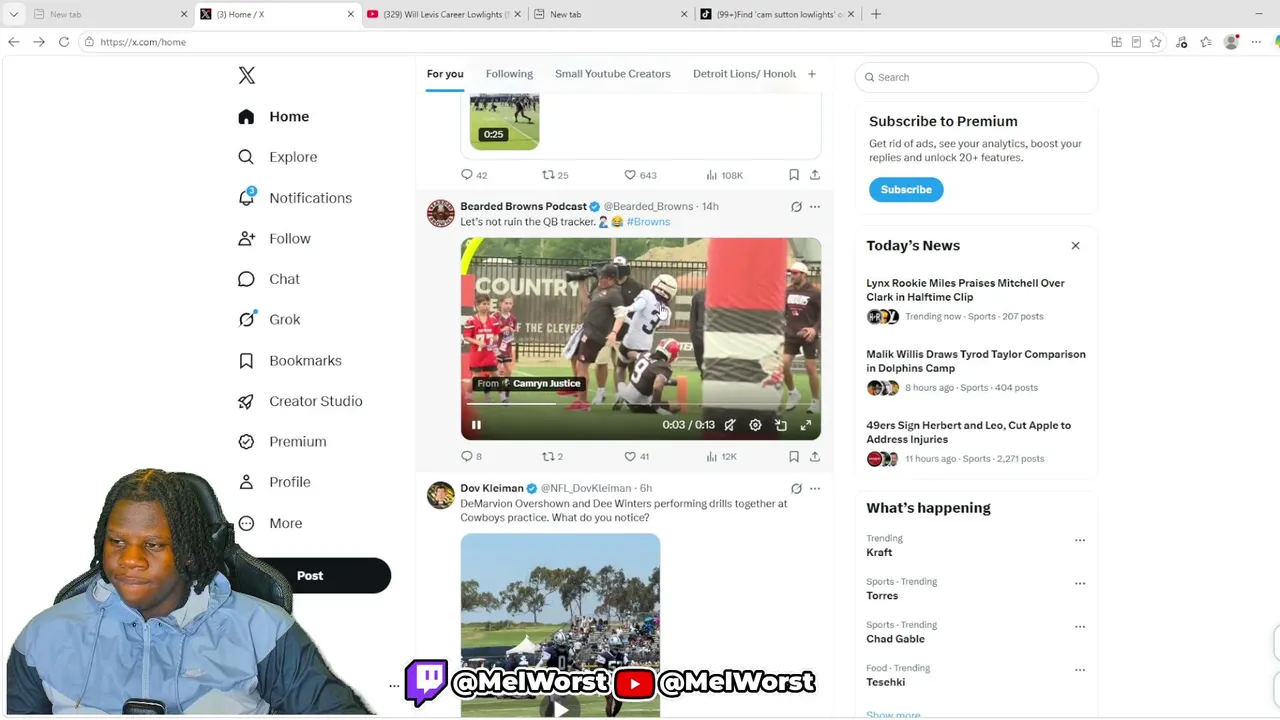Repost the Bearded Browns Podcast post

(552, 457)
